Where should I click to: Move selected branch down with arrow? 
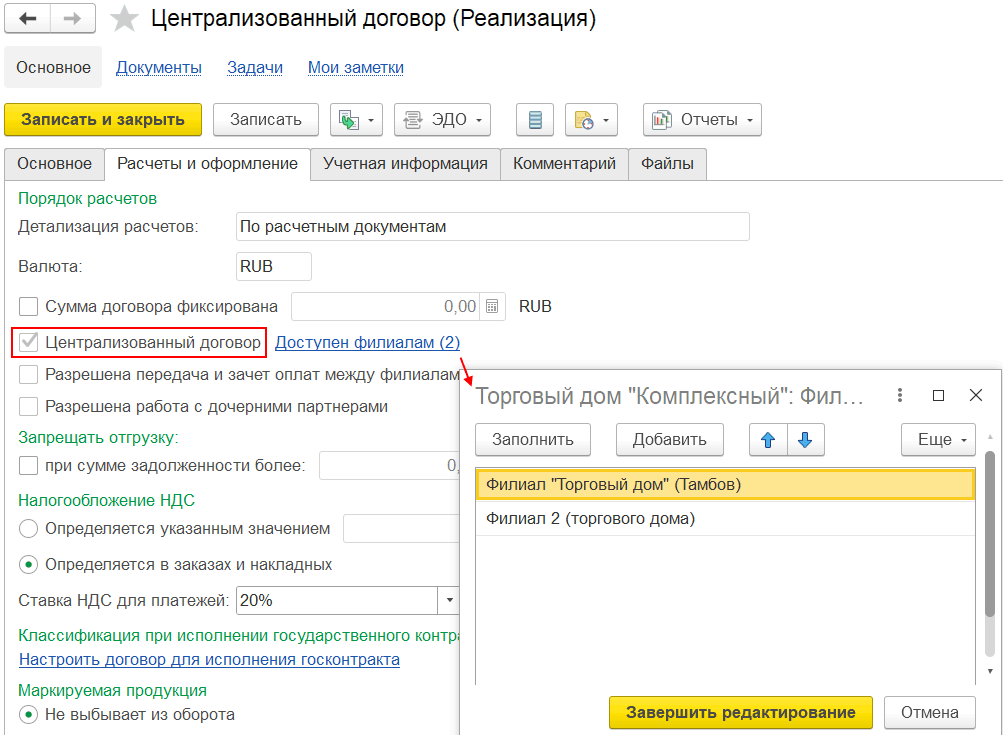806,439
